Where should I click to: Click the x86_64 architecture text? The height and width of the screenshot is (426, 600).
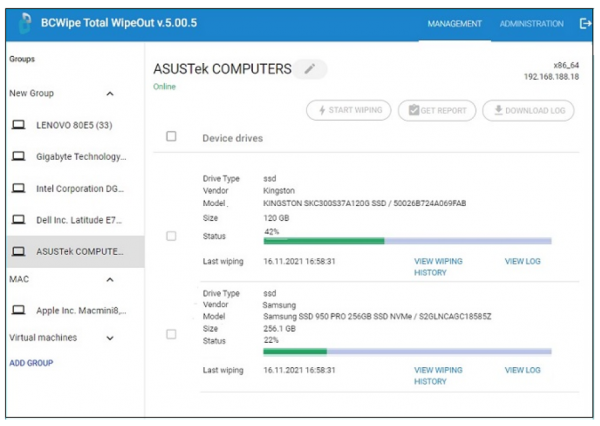(x=566, y=65)
